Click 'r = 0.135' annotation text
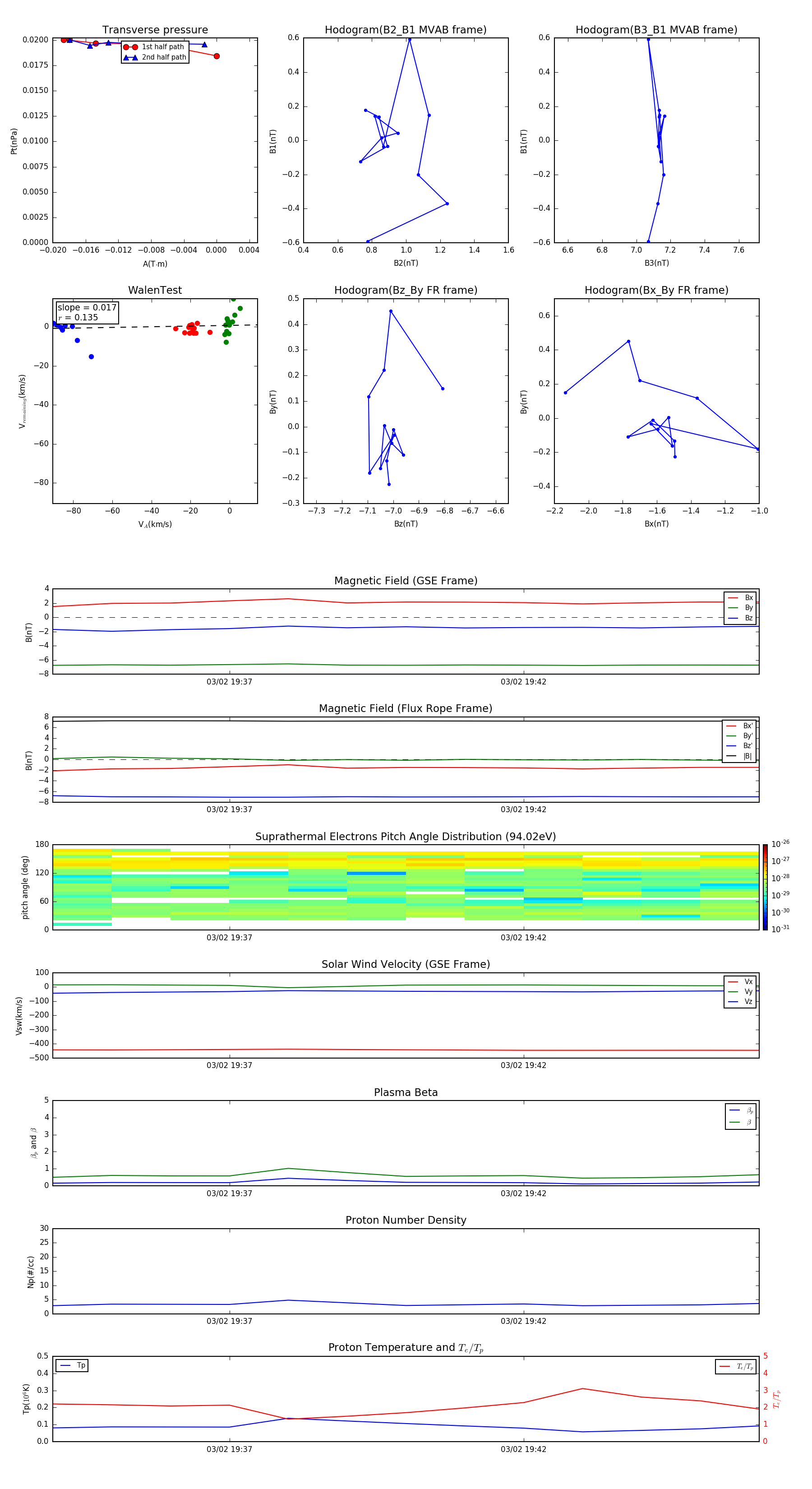 (78, 317)
